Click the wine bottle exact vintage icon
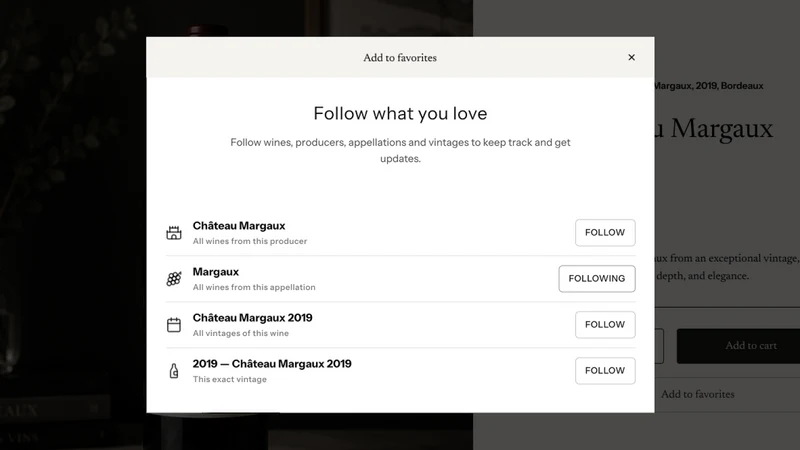Screen dimensions: 800x450 pyautogui.click(x=174, y=371)
